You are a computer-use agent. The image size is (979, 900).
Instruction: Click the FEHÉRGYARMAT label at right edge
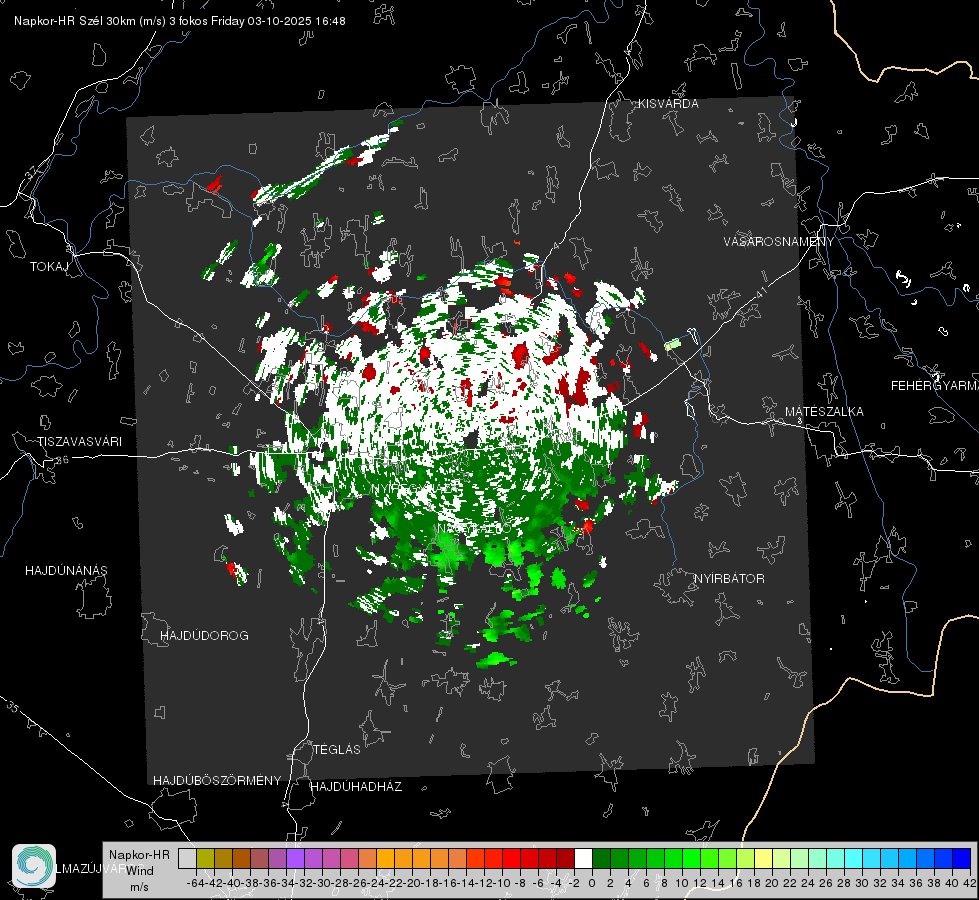click(935, 386)
